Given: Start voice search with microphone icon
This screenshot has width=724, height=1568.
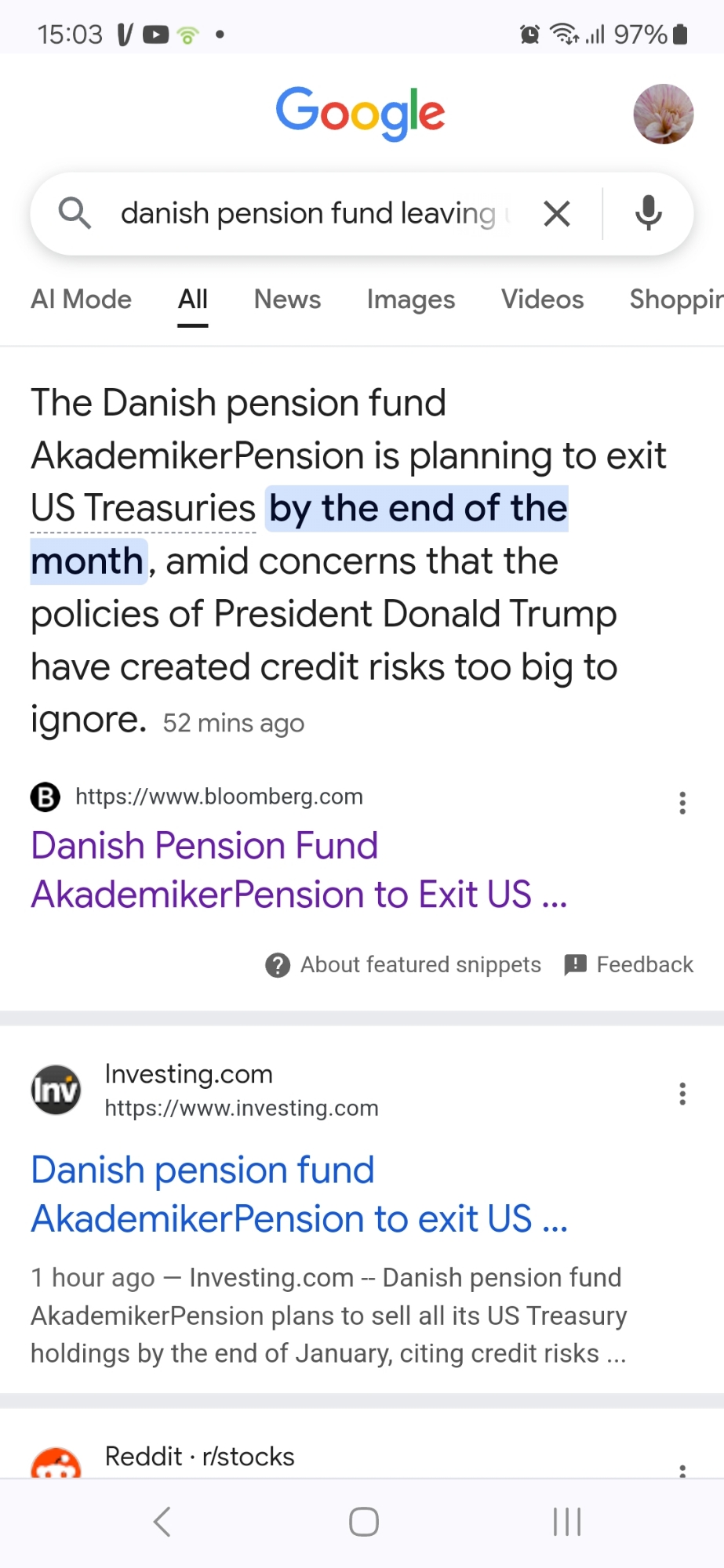Looking at the screenshot, I should click(x=648, y=213).
